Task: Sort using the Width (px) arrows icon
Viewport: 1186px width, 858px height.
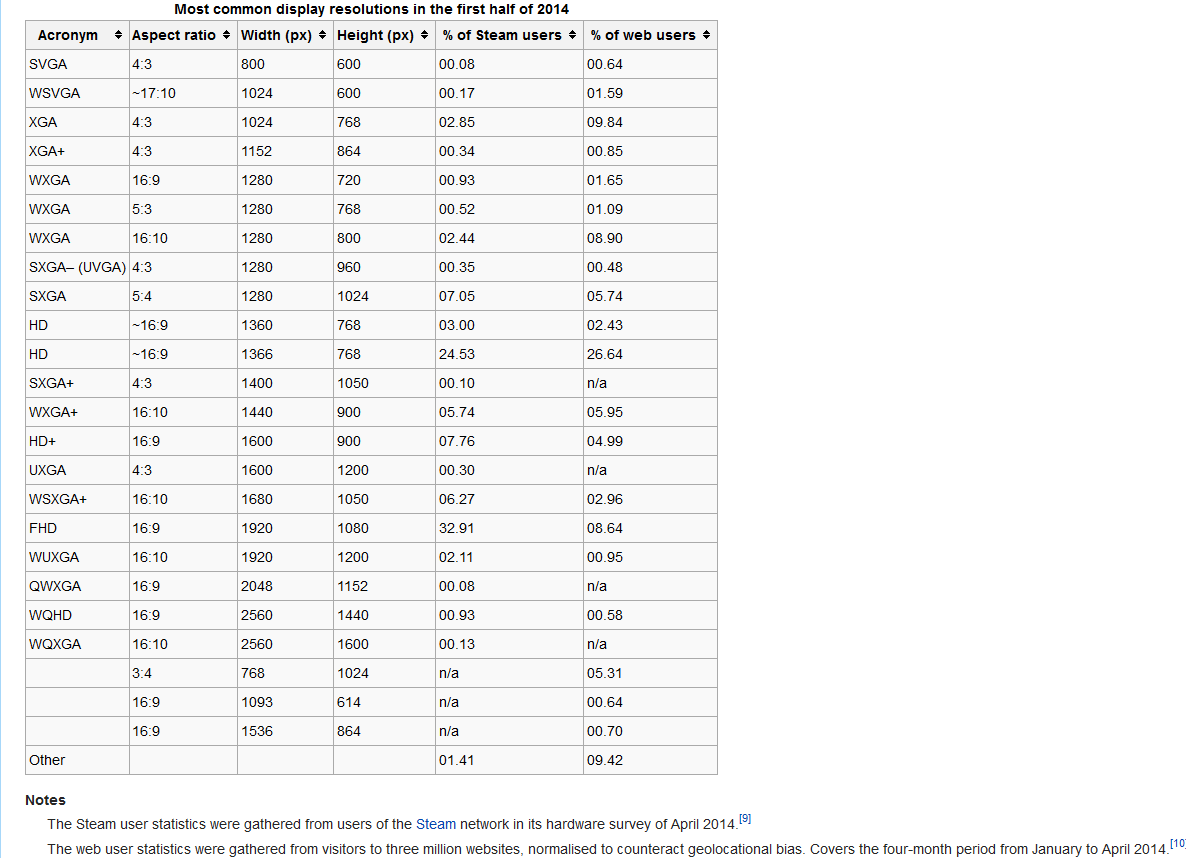Action: tap(322, 35)
